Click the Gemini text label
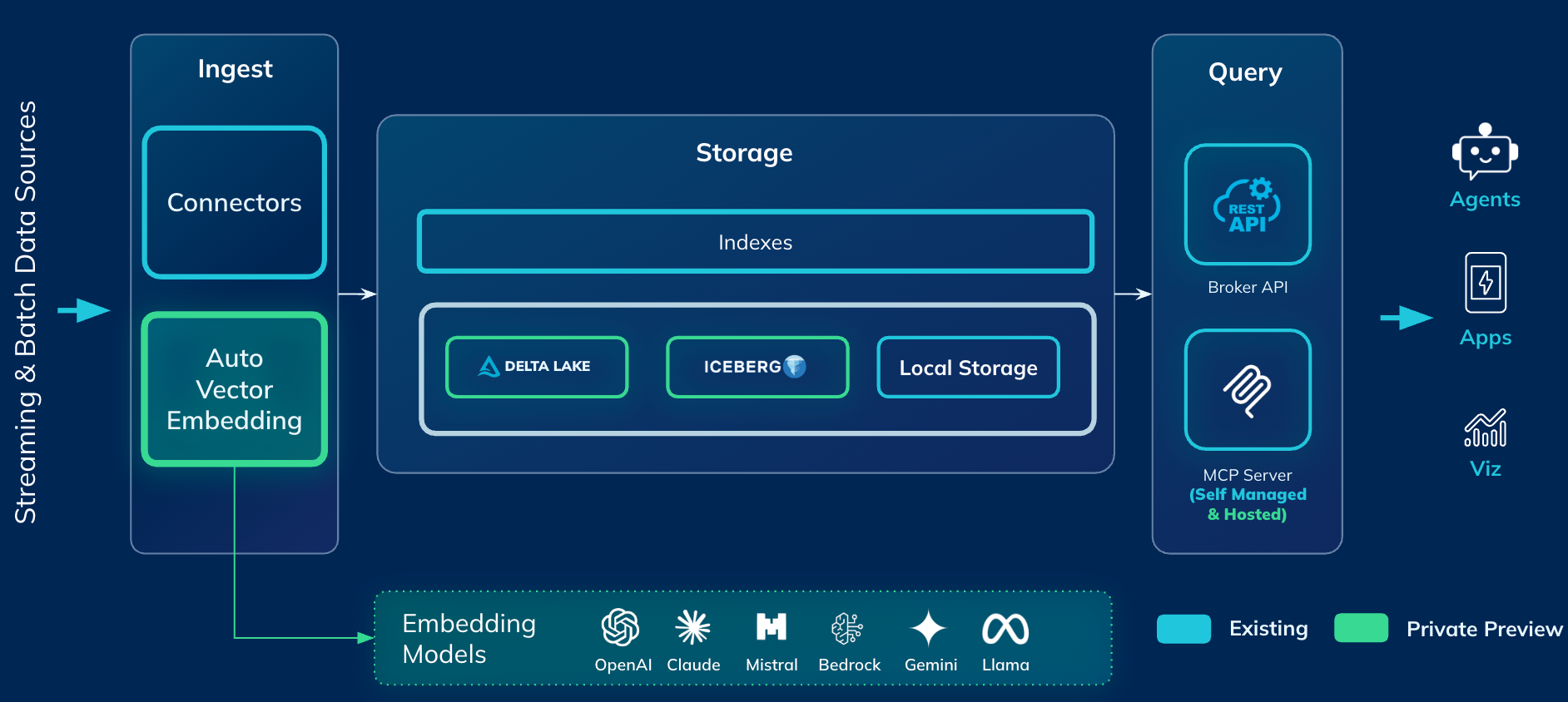Screen dimensions: 1568x702 (930, 665)
